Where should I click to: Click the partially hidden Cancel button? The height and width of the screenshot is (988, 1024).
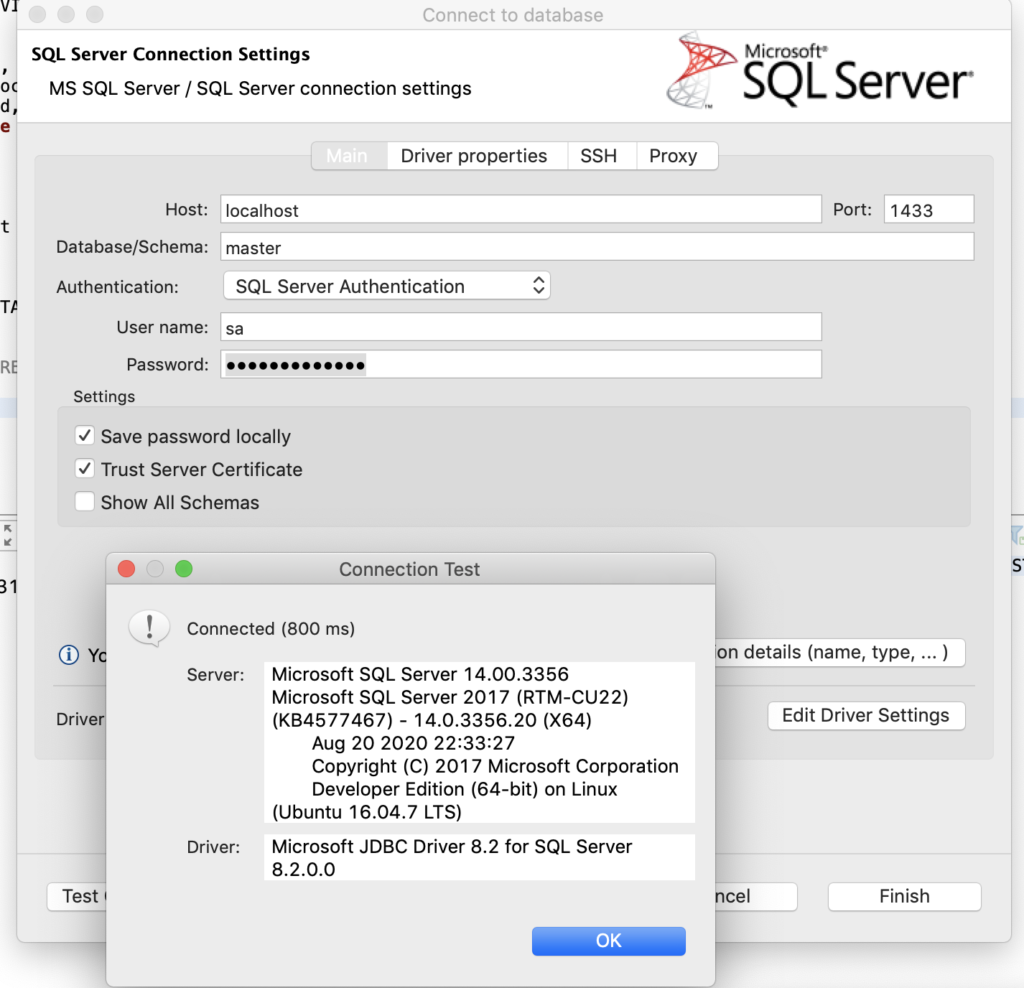click(x=756, y=897)
